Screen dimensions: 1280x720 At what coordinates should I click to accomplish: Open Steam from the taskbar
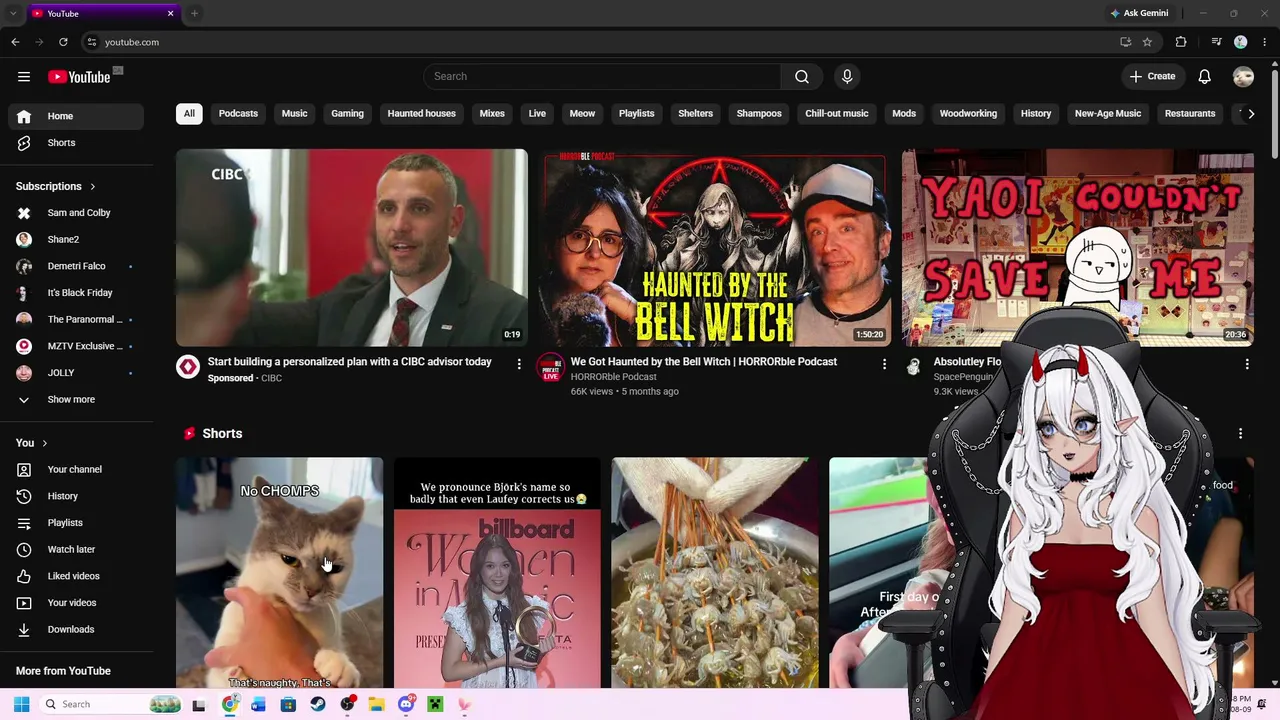tap(318, 704)
